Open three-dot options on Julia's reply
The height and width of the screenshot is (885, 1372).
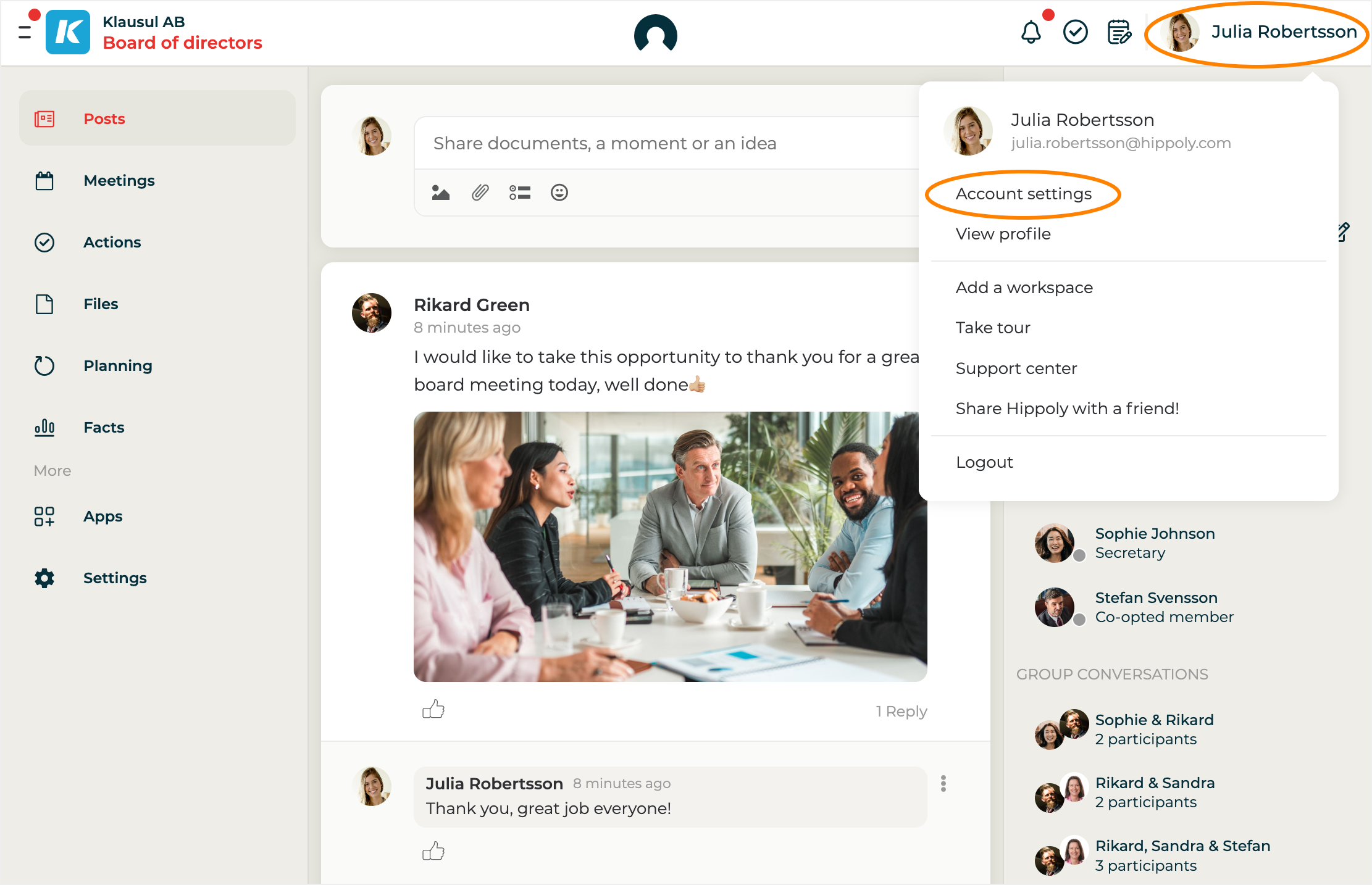click(943, 783)
